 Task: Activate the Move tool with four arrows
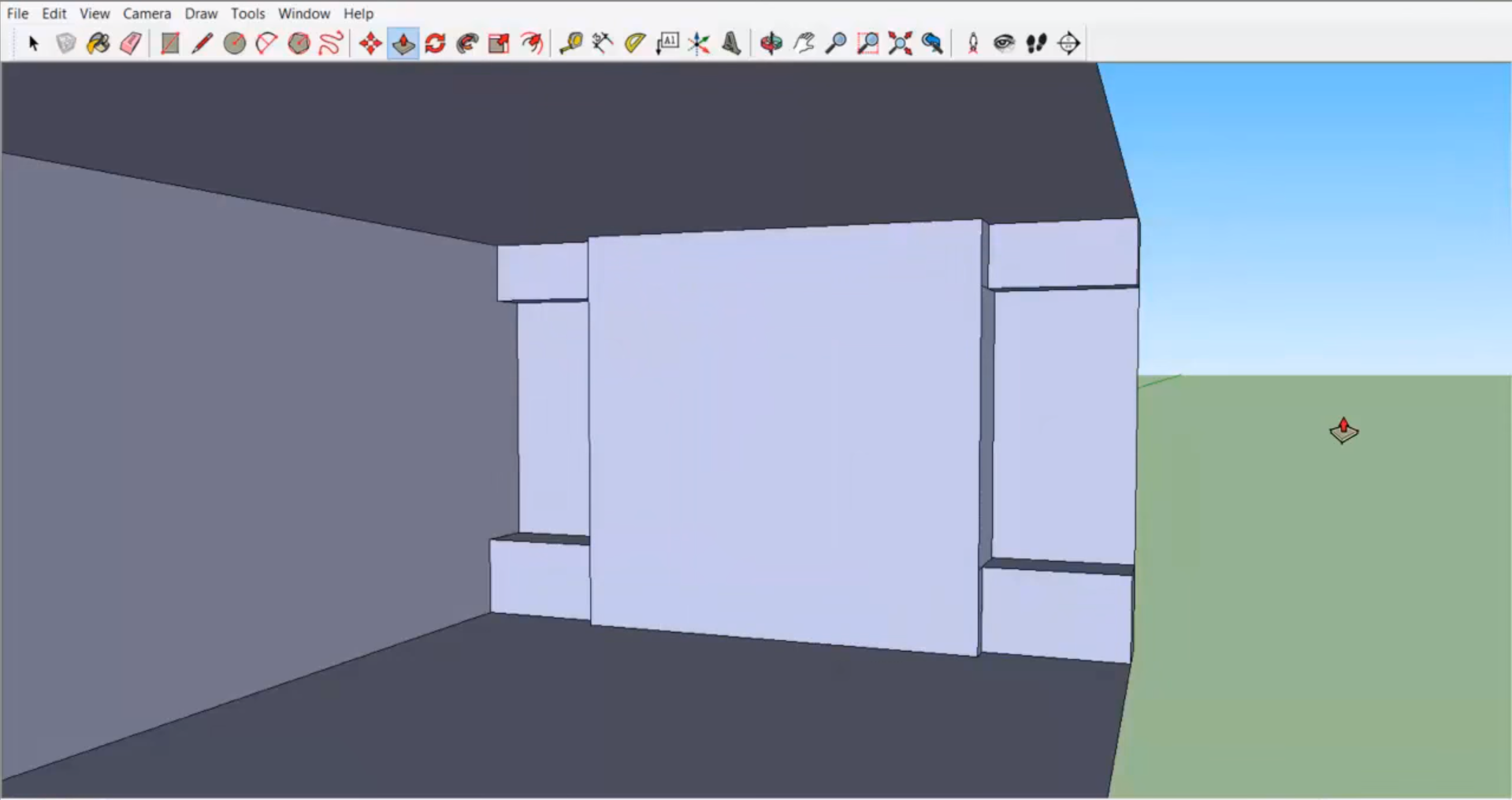370,43
